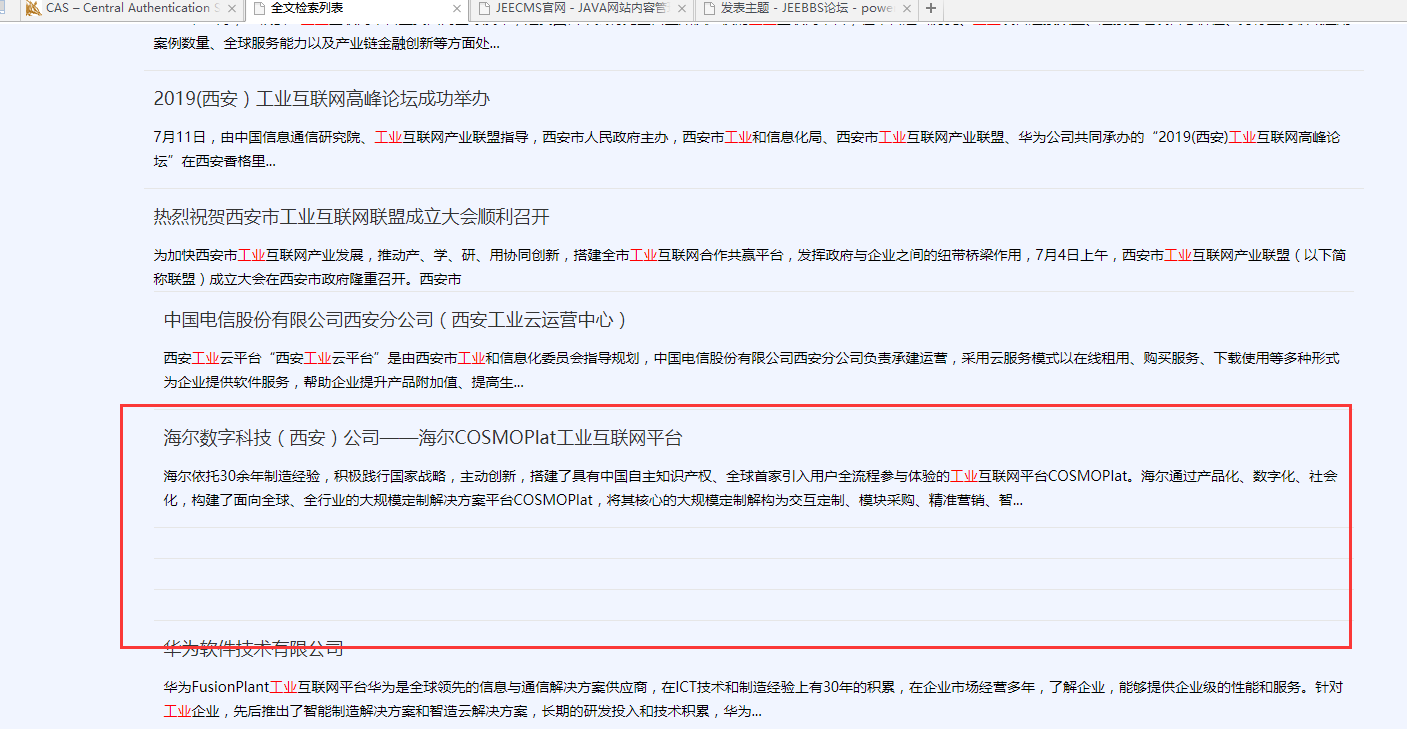Viewport: 1407px width, 729px height.
Task: Close the JEECMS官网 tab
Action: [x=682, y=8]
